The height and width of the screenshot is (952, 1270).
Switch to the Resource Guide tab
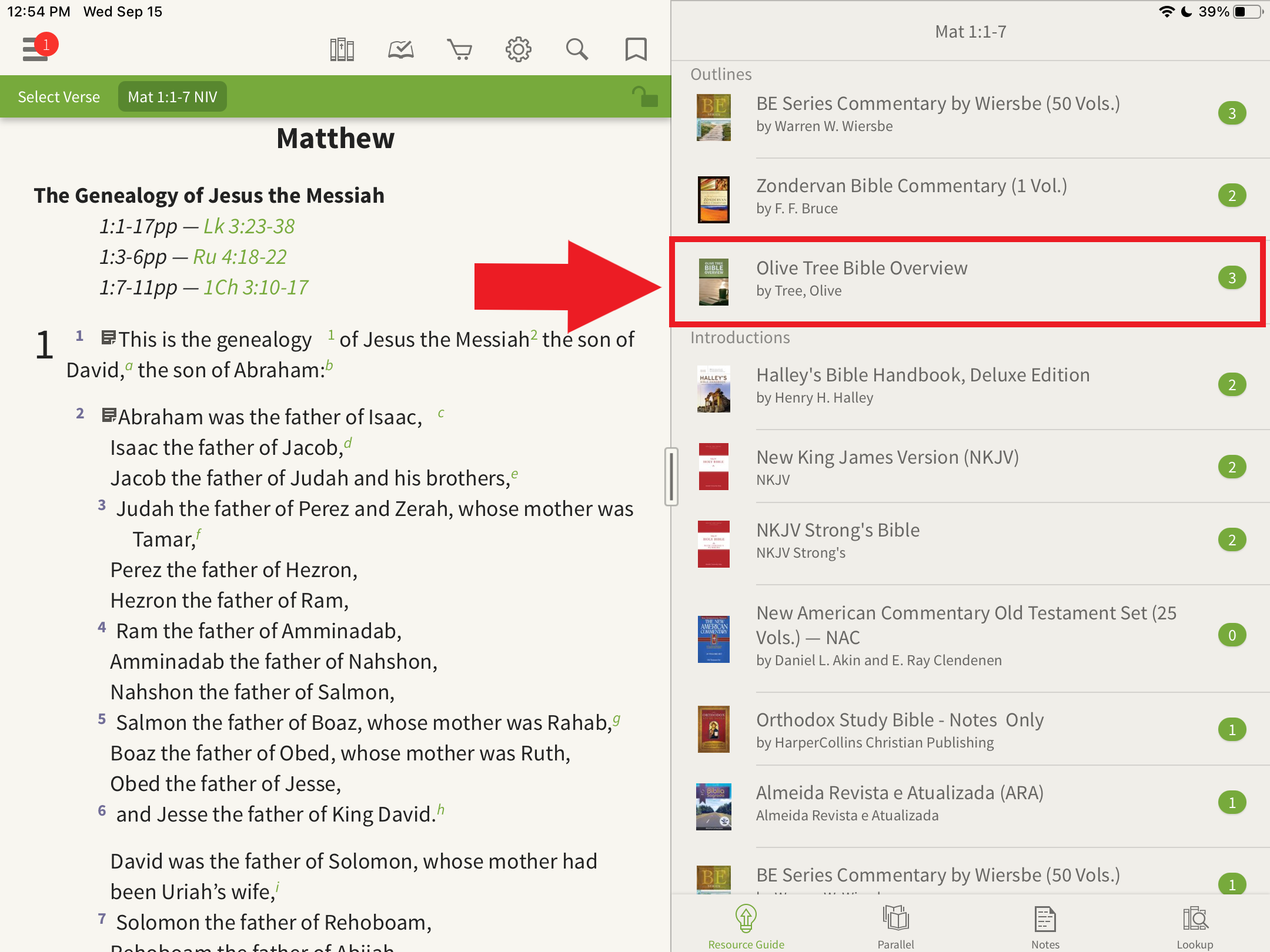coord(746,927)
